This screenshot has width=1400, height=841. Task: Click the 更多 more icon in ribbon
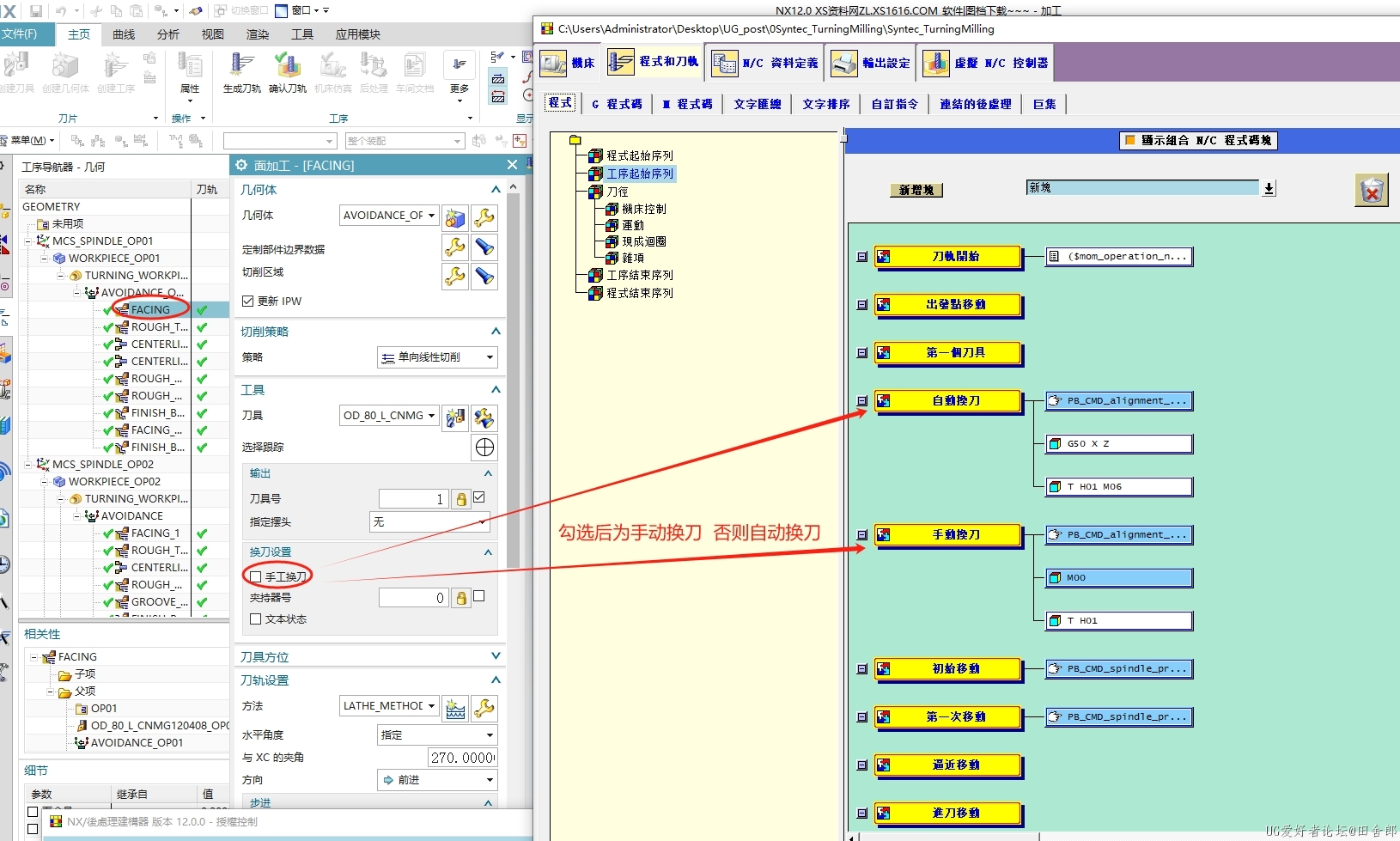pyautogui.click(x=460, y=65)
